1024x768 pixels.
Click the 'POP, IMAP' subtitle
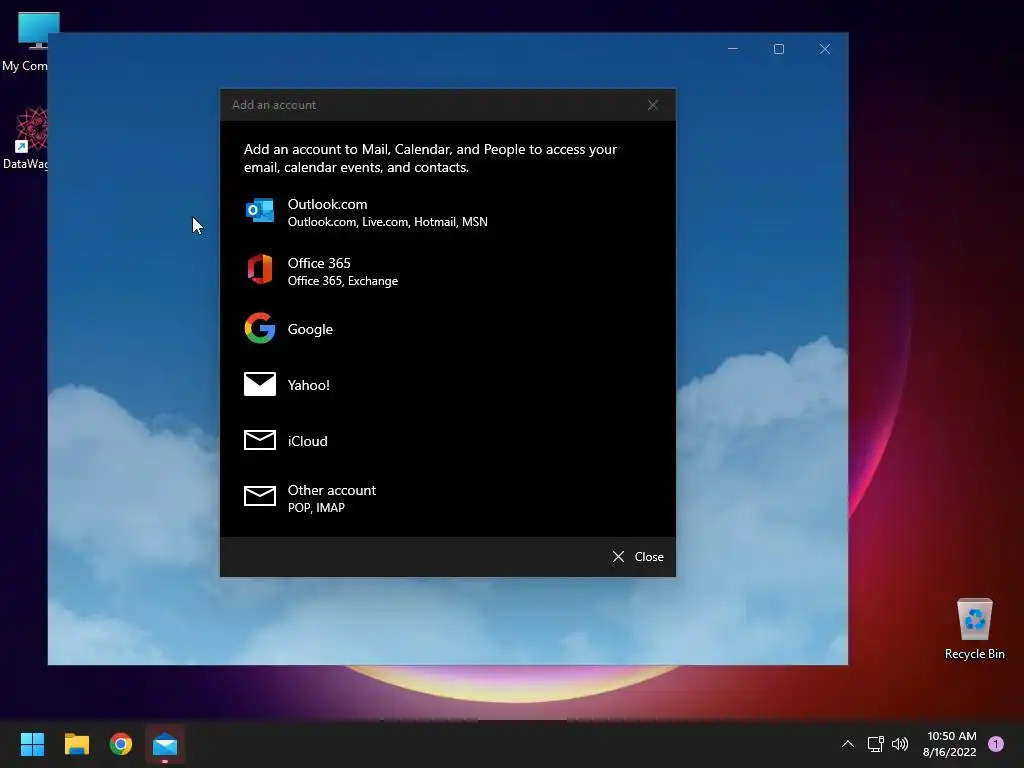click(315, 508)
